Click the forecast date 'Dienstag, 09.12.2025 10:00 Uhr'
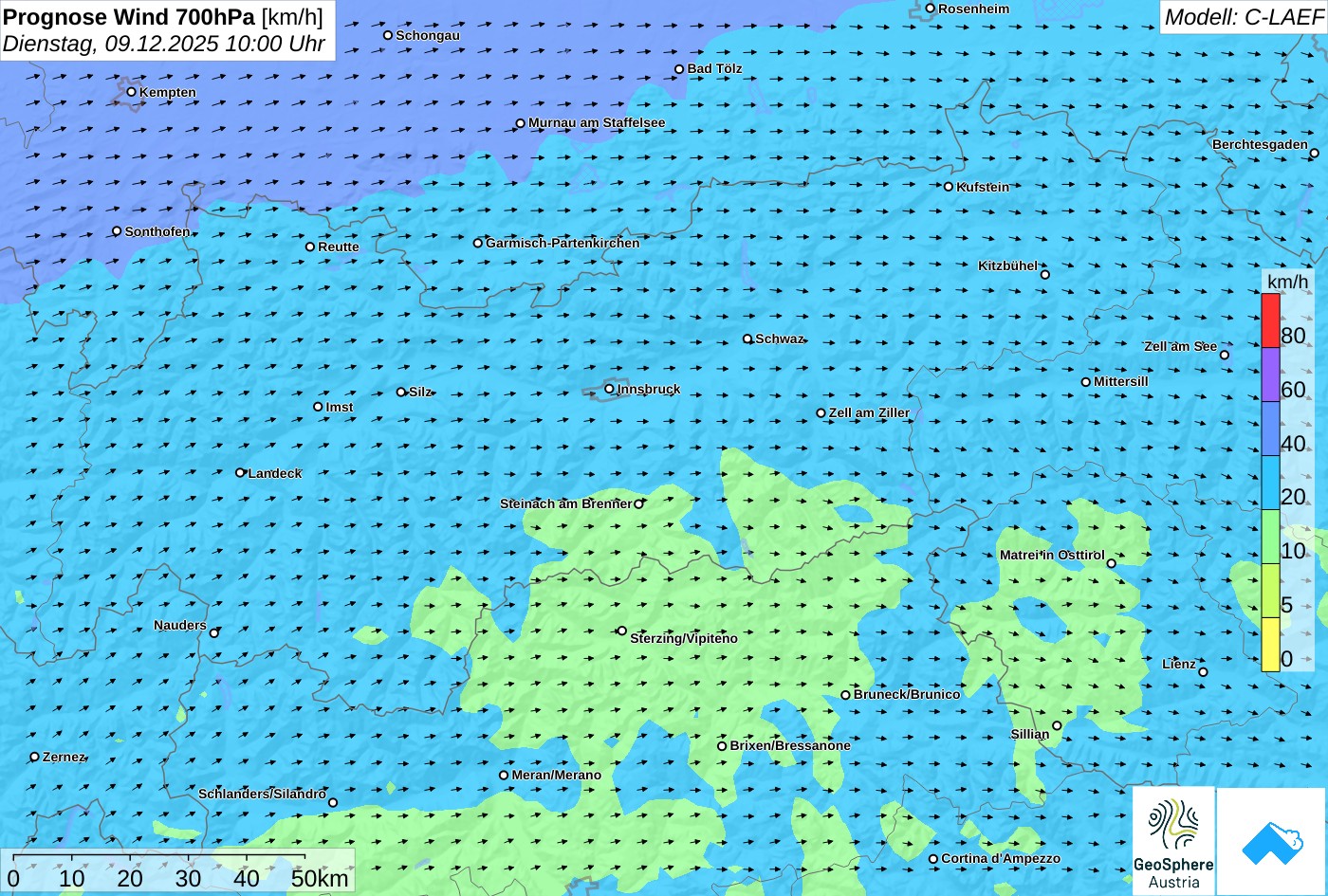This screenshot has height=896, width=1328. [164, 44]
